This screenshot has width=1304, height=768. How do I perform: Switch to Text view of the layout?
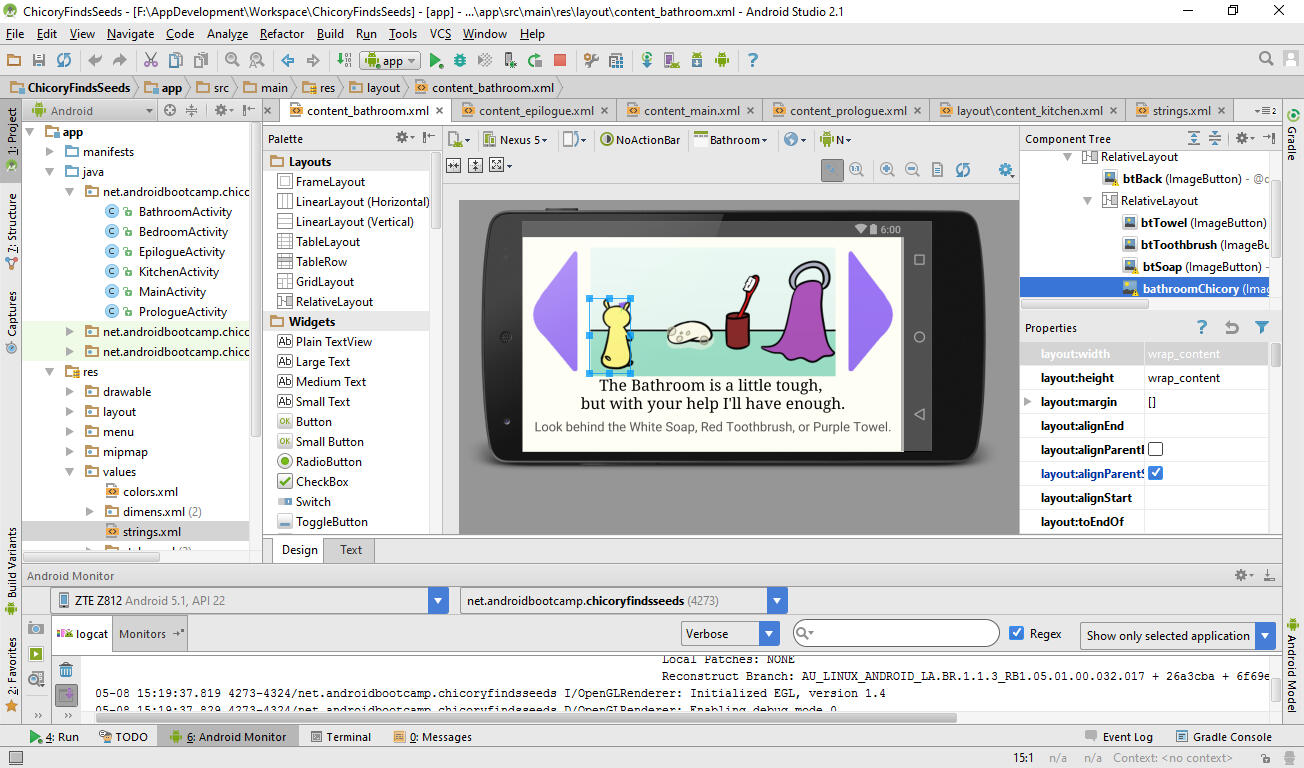[x=349, y=549]
